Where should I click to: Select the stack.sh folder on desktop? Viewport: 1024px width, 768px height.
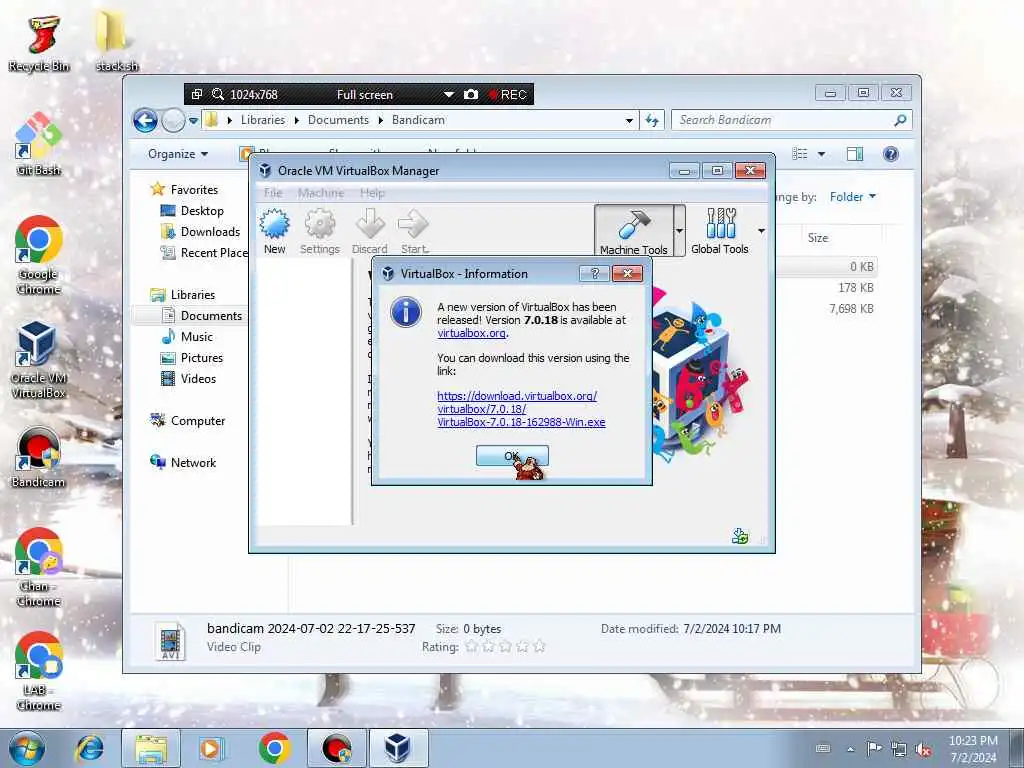(x=116, y=40)
